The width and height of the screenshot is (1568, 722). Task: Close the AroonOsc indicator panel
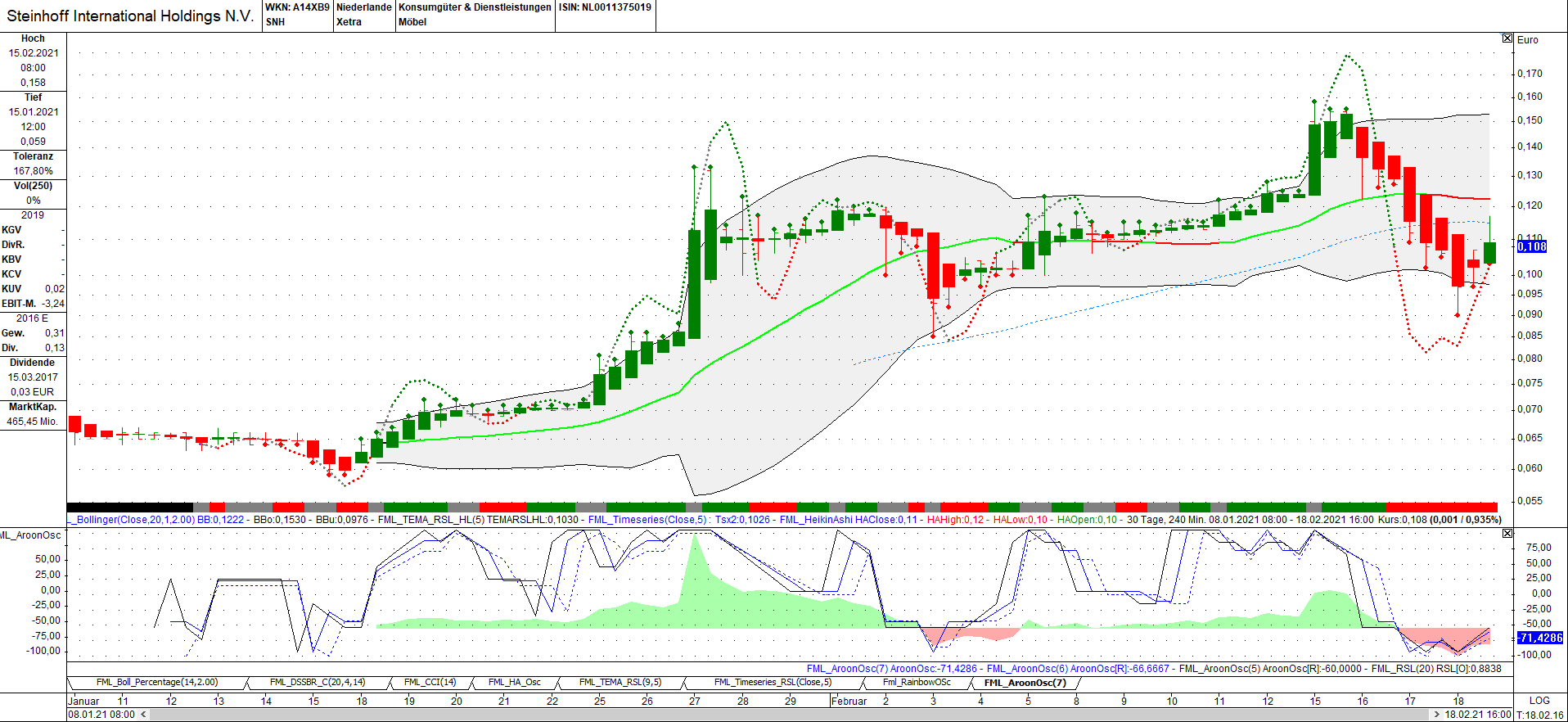(1507, 533)
